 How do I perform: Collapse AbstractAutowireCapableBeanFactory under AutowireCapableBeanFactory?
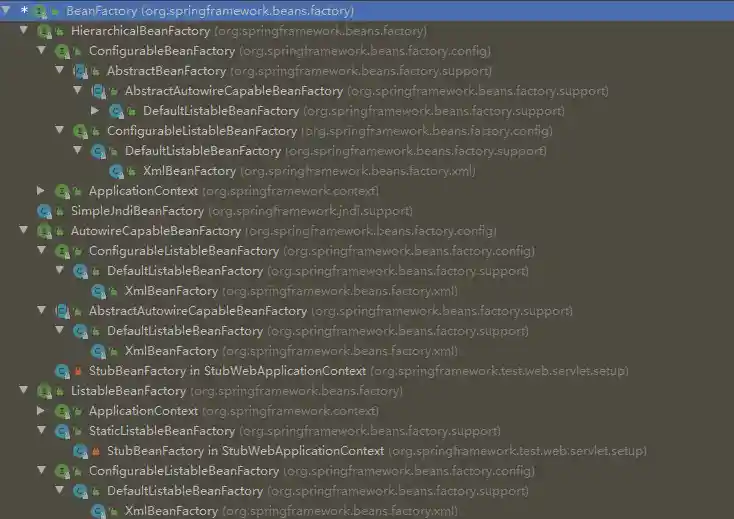[42, 310]
